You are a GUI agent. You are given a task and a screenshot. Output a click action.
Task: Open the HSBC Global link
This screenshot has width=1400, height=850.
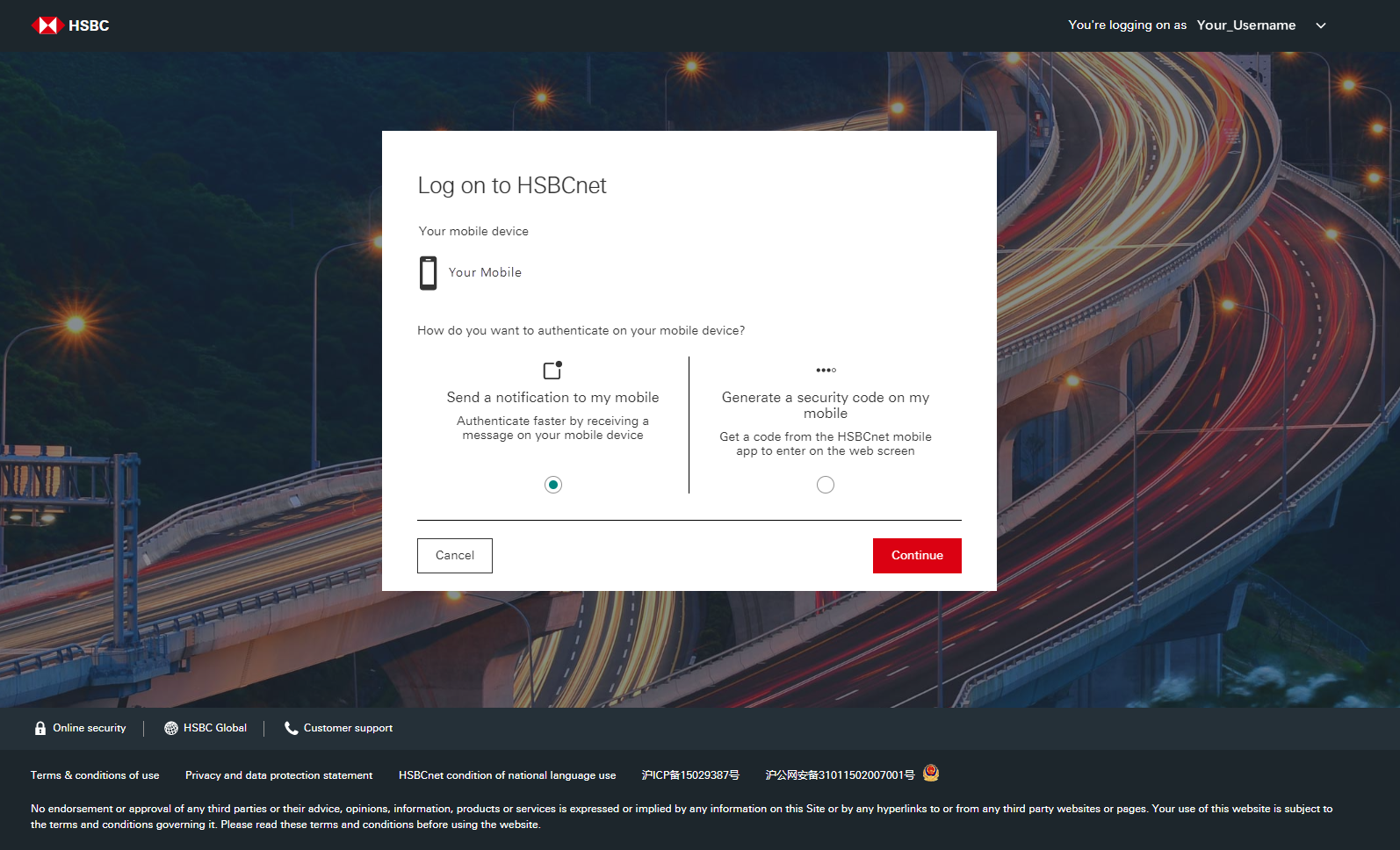(x=215, y=728)
